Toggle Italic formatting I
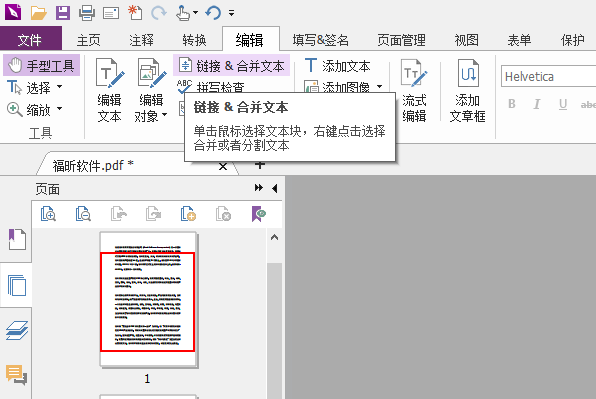This screenshot has height=399, width=596. (x=537, y=104)
